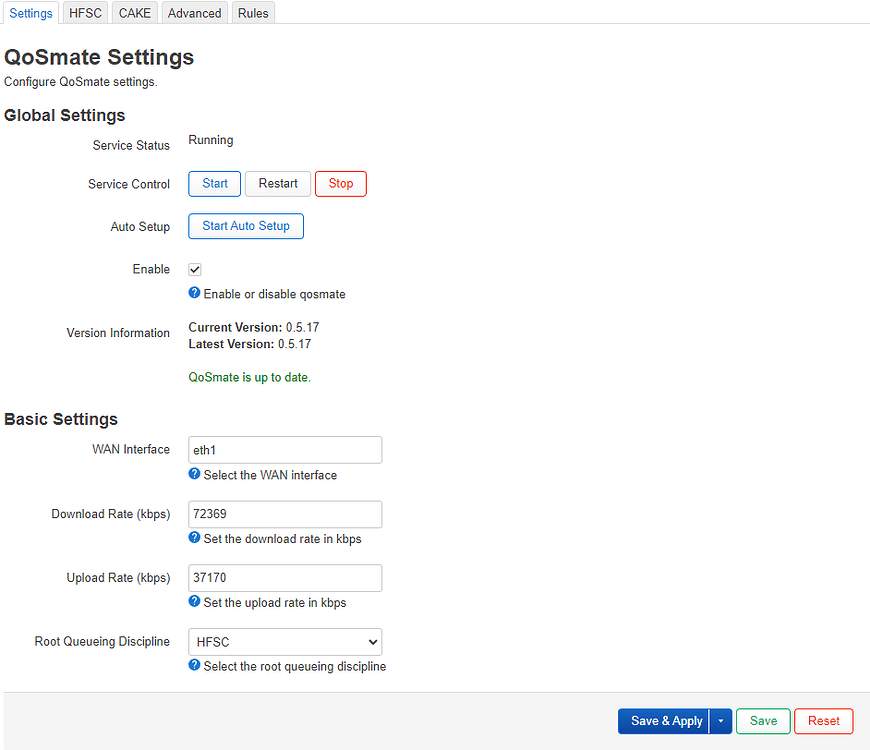Click the help icon beside Enable setting

193,294
